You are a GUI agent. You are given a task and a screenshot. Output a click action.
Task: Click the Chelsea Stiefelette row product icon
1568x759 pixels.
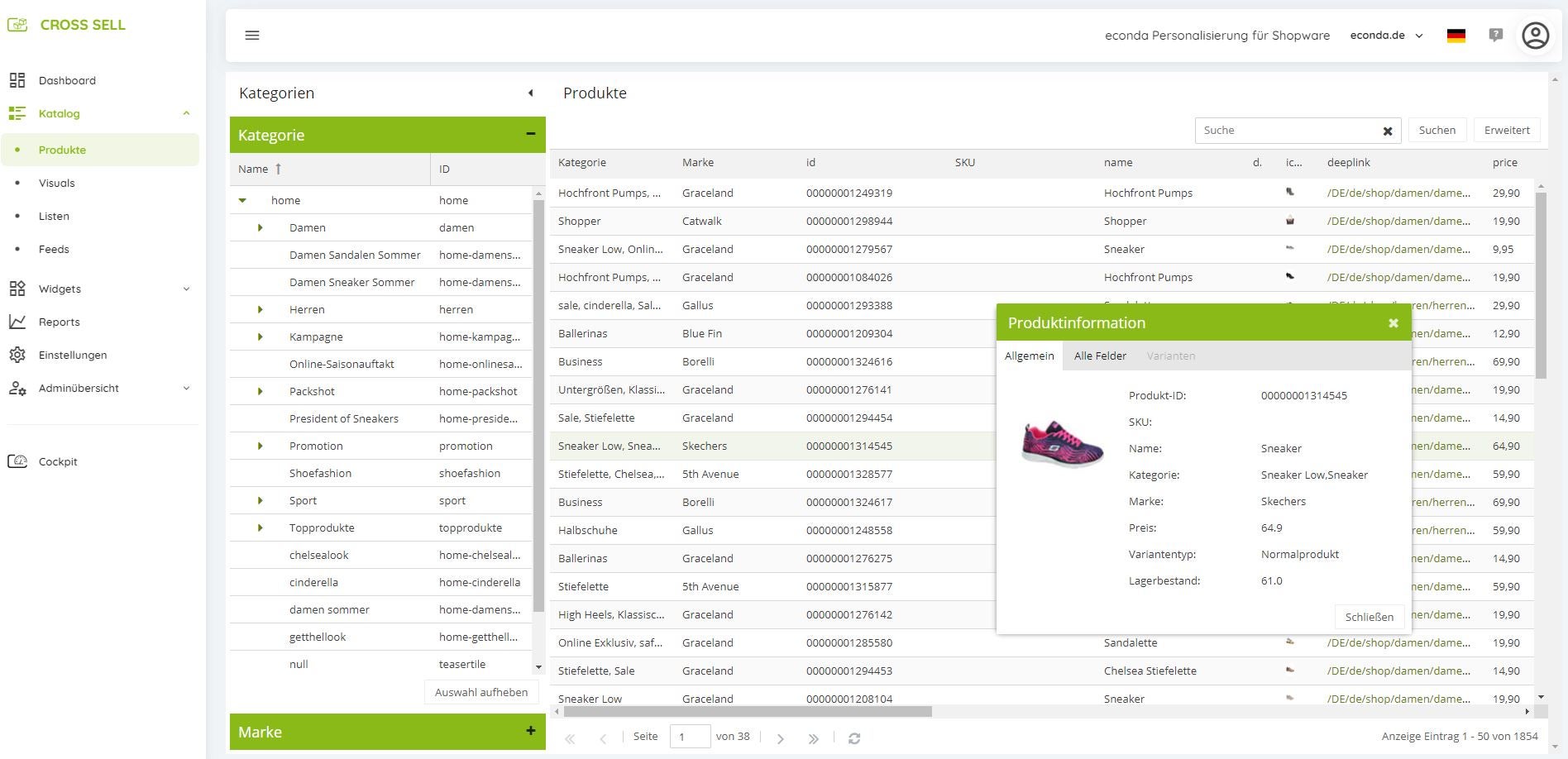tap(1289, 670)
